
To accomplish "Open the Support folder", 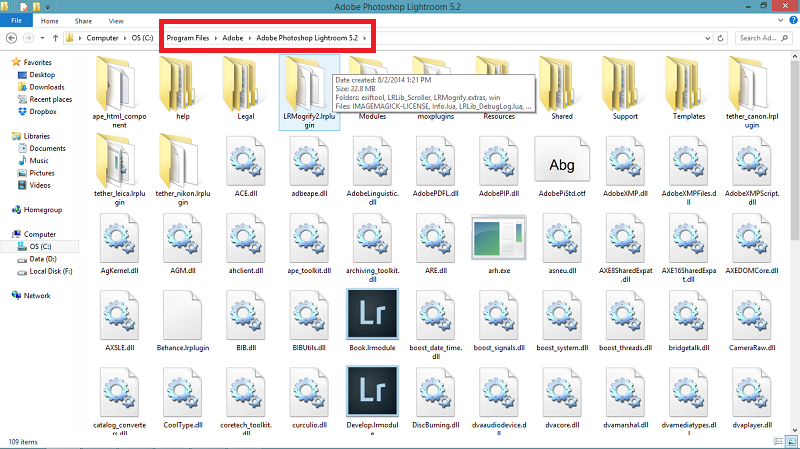I will [625, 88].
